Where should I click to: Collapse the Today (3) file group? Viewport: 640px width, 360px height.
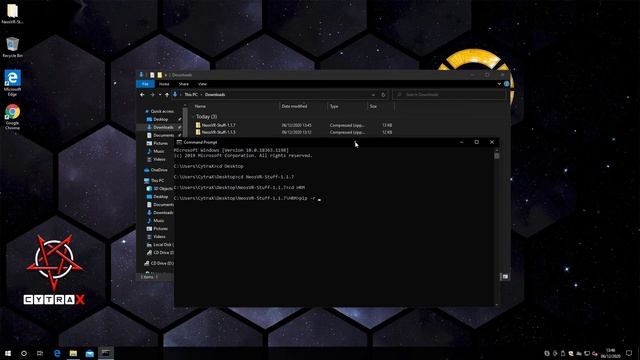[193, 117]
